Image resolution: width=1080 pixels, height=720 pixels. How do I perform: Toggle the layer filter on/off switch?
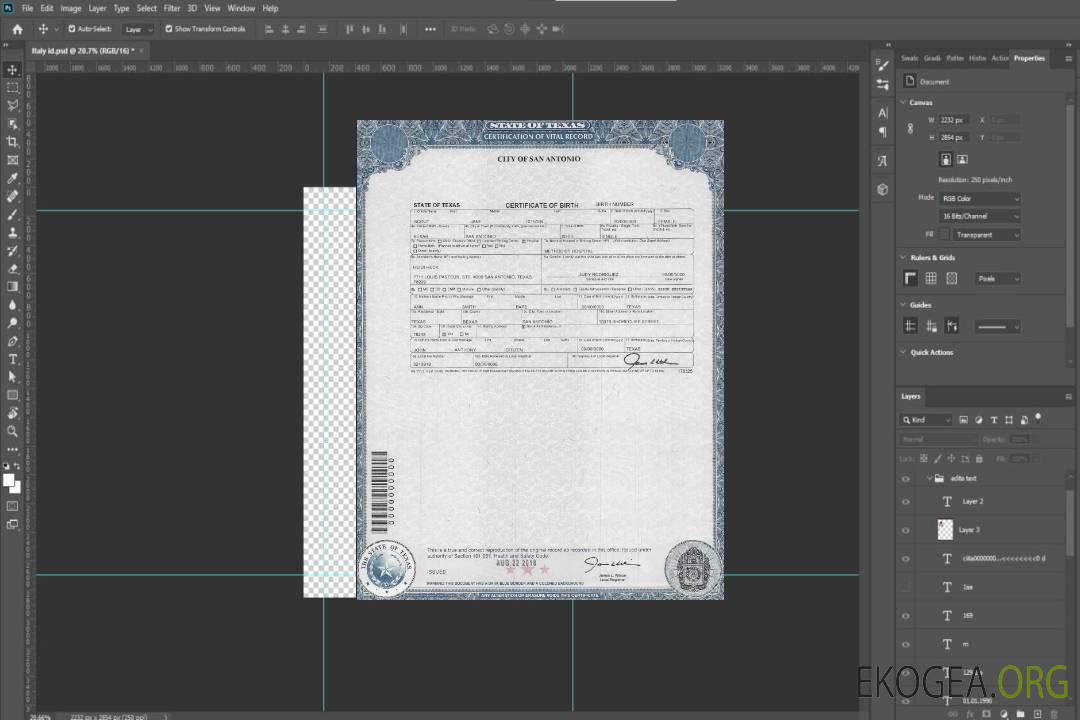[x=1038, y=418]
